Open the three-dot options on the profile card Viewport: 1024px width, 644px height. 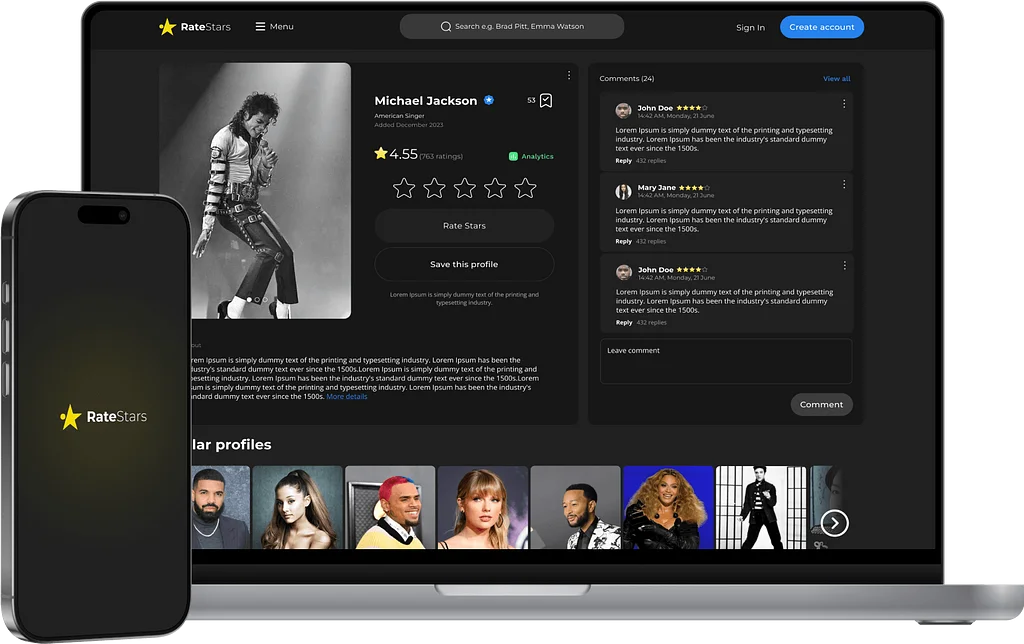click(569, 75)
